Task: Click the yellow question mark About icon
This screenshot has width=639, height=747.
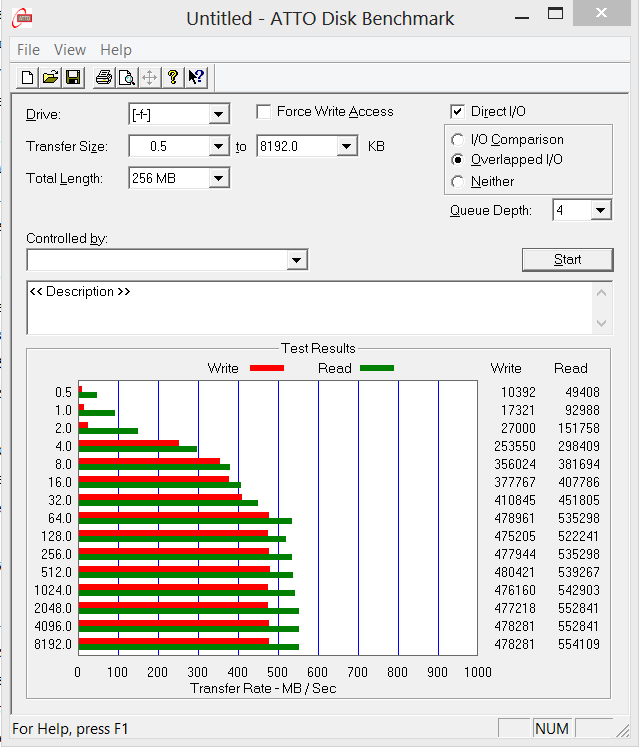Action: click(x=173, y=78)
